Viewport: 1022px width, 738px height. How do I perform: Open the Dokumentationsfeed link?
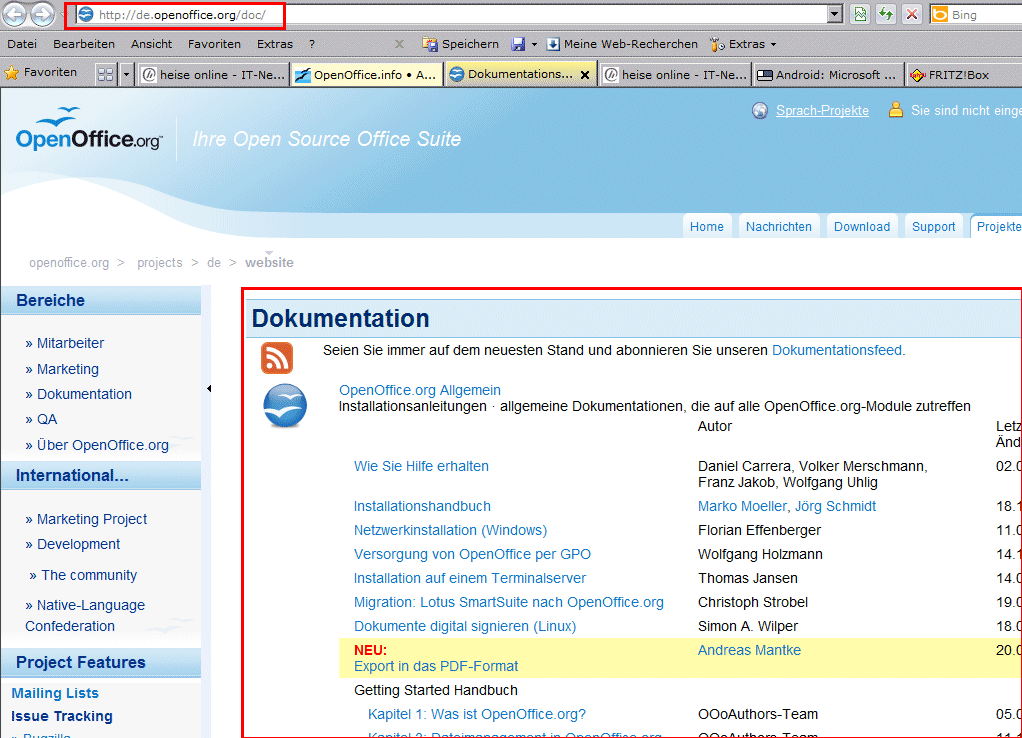(x=837, y=350)
